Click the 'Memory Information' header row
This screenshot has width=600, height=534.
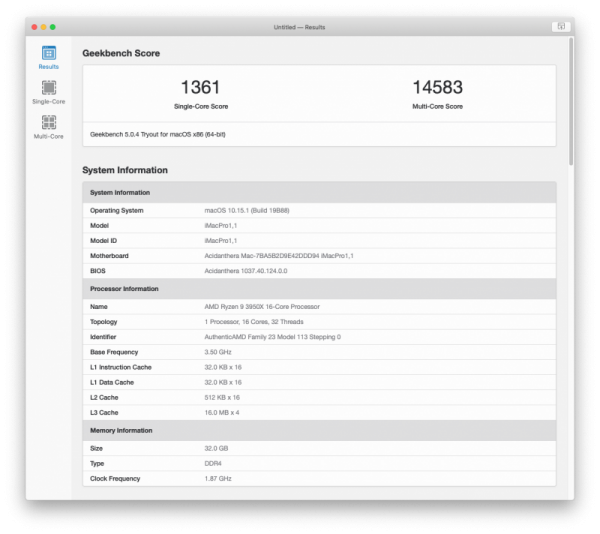point(319,430)
